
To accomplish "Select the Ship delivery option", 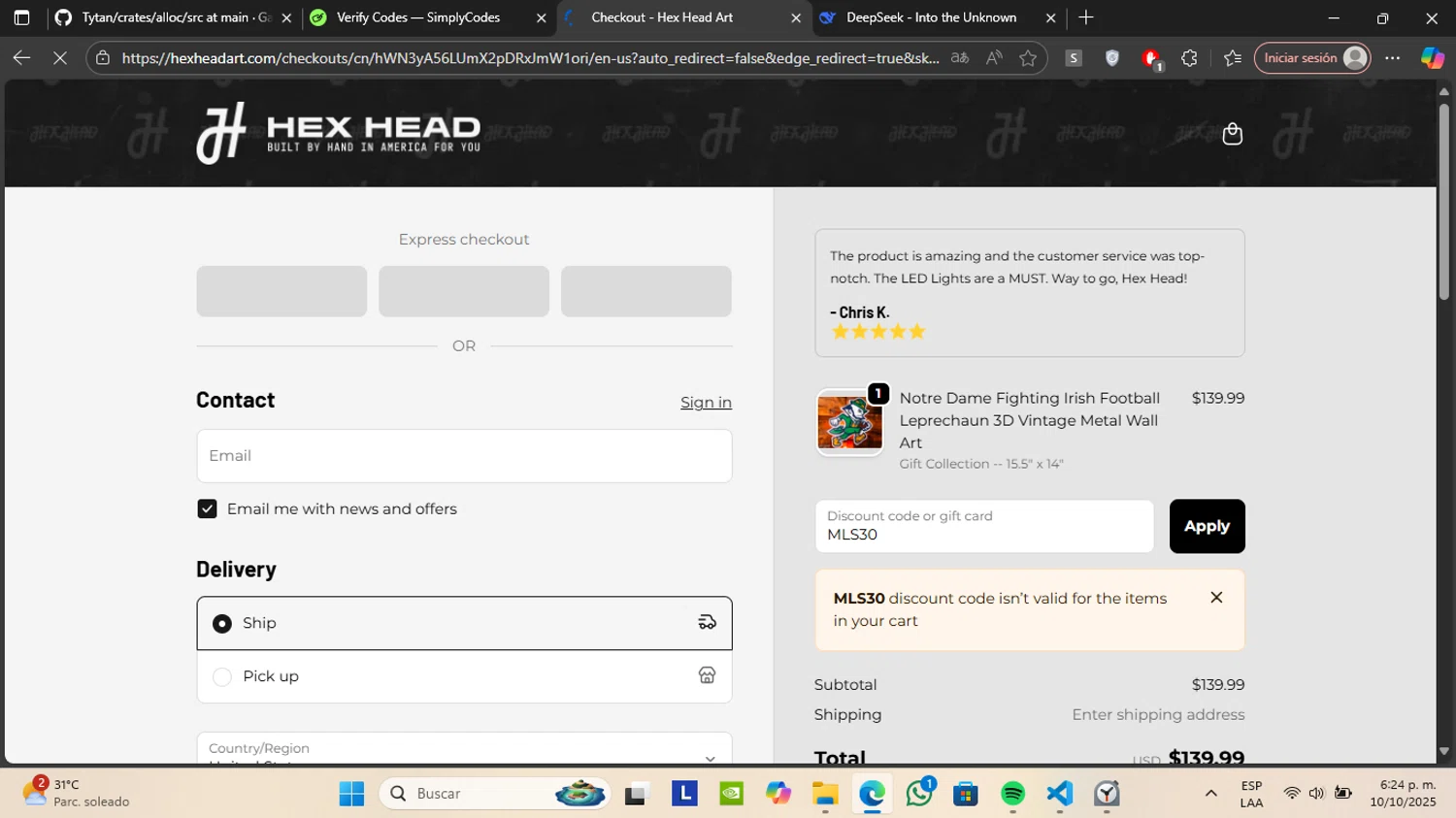I will [x=464, y=623].
